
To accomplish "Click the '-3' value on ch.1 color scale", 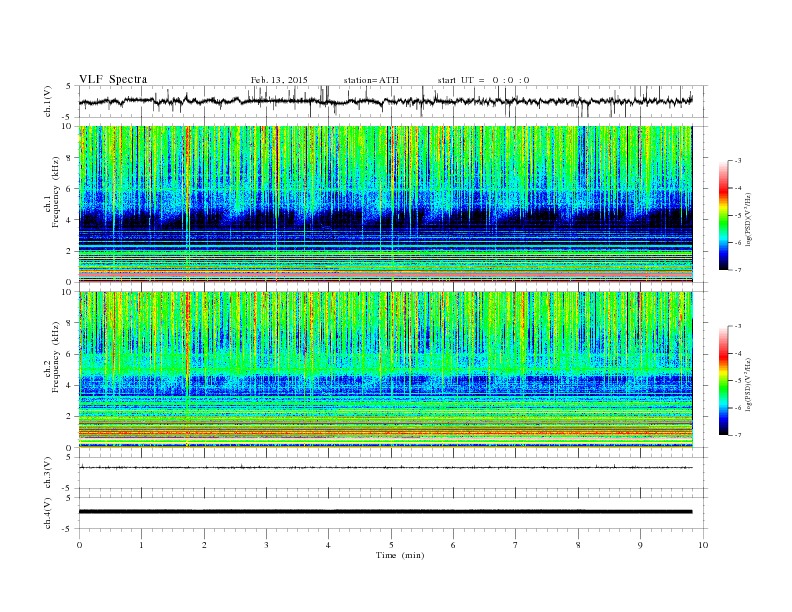I will 737,161.
